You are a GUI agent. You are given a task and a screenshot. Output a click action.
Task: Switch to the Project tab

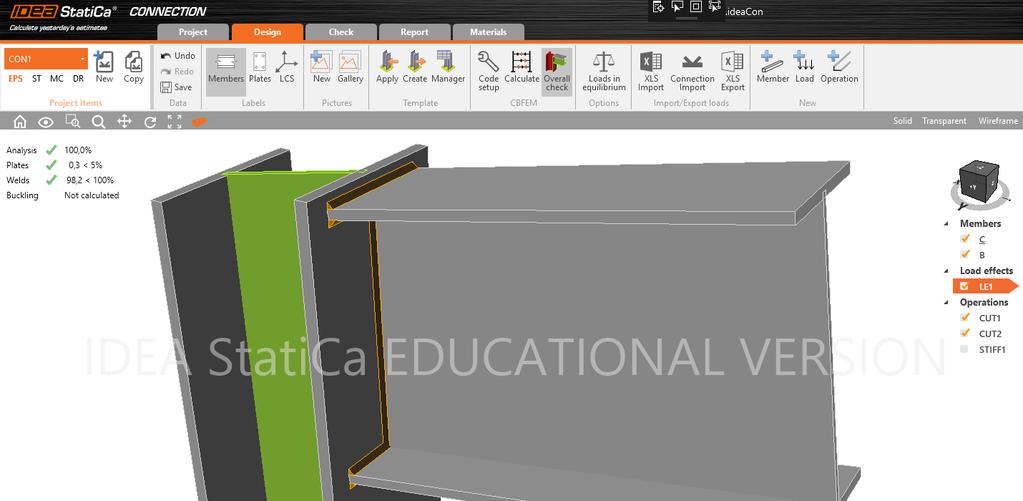pos(193,32)
